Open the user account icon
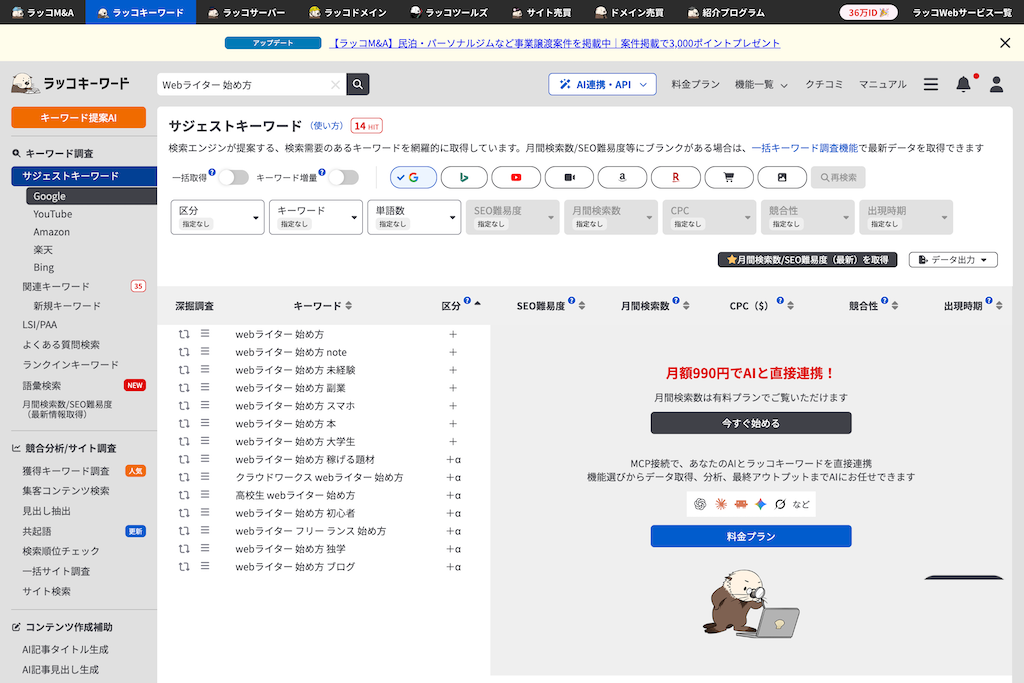Image resolution: width=1024 pixels, height=683 pixels. pyautogui.click(x=996, y=84)
